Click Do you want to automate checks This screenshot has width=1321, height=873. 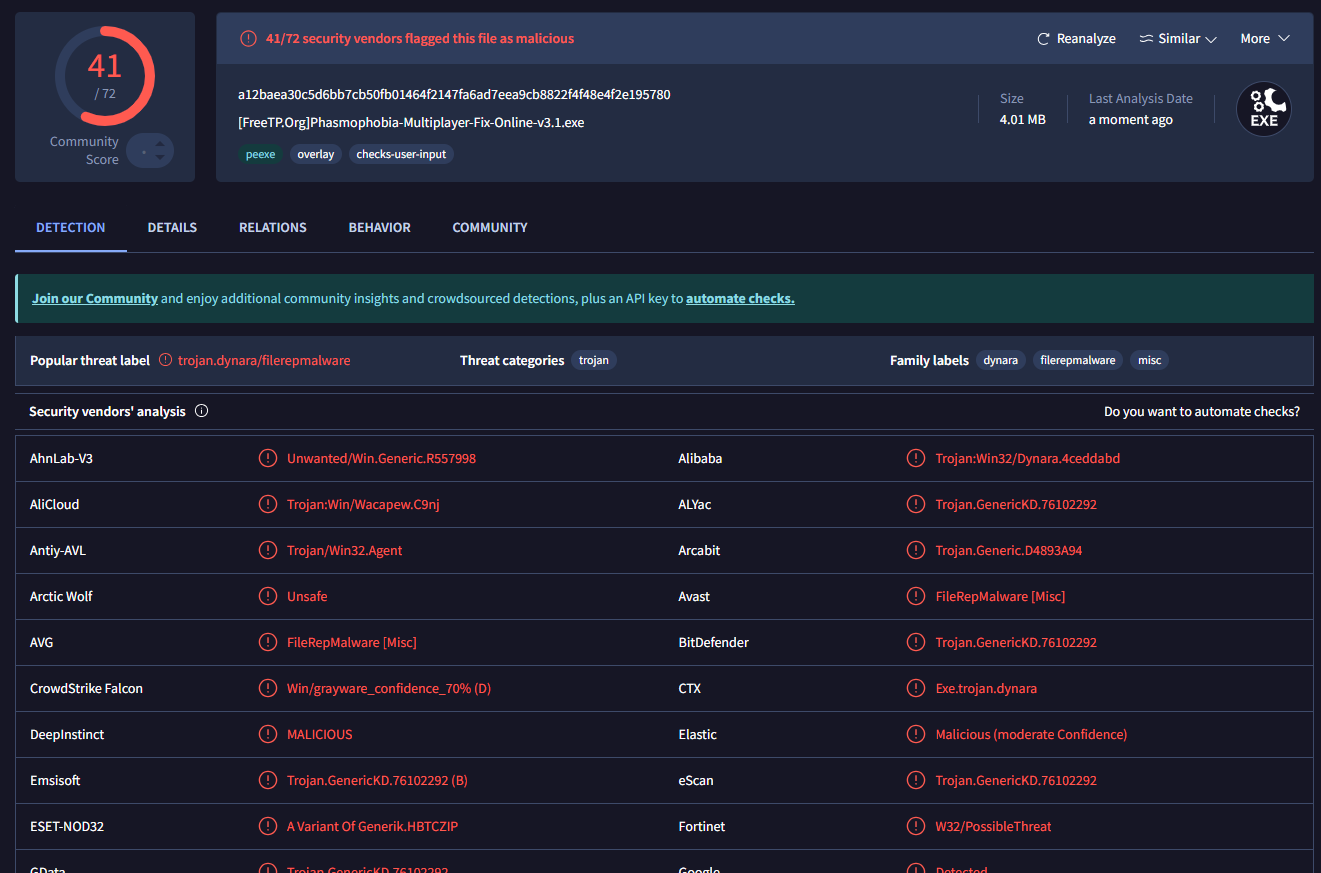[x=1202, y=412]
